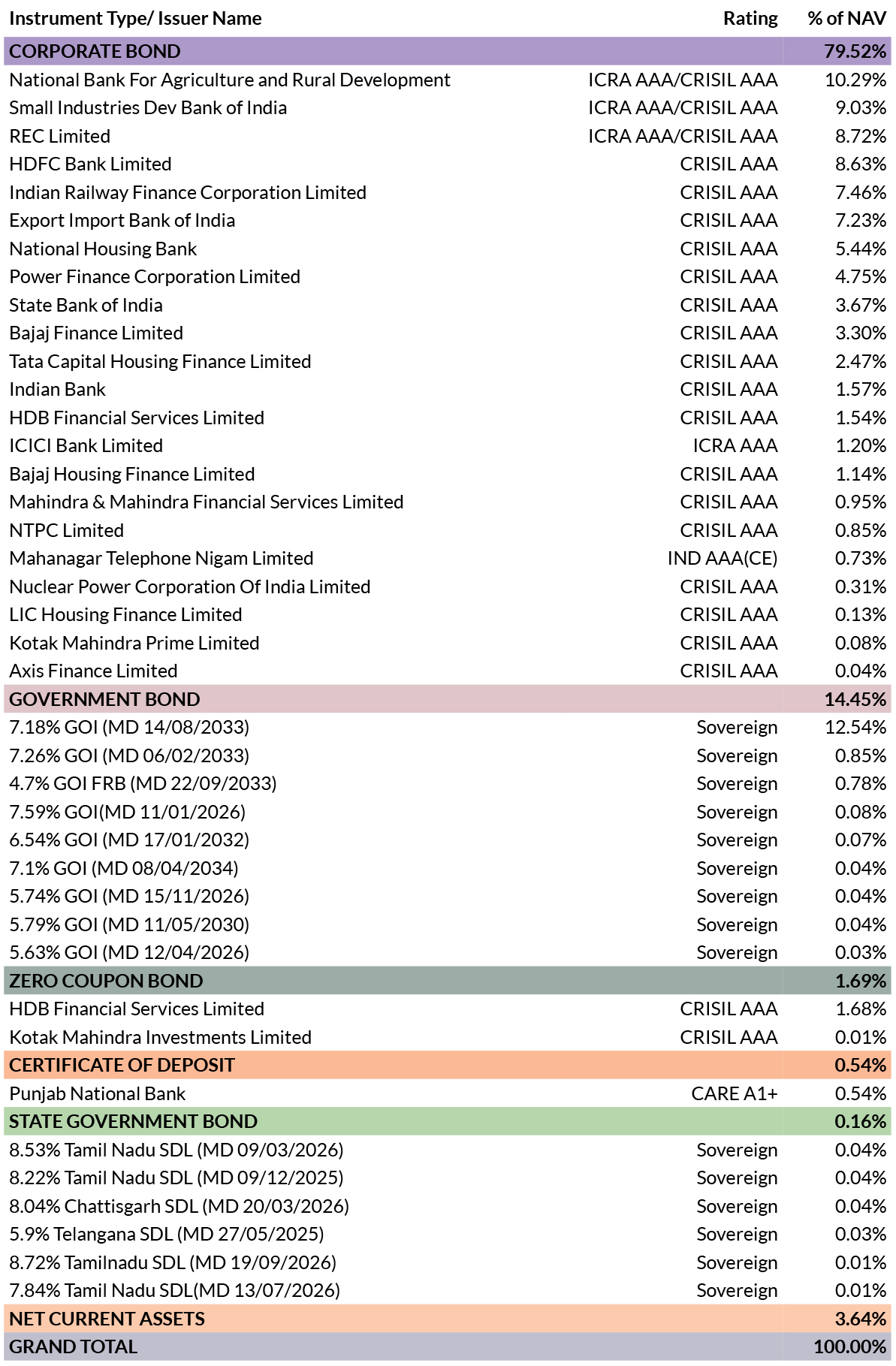Select 7.18% GOI (MD 14/08/2033) entry
The height and width of the screenshot is (1366, 896).
coord(129,727)
